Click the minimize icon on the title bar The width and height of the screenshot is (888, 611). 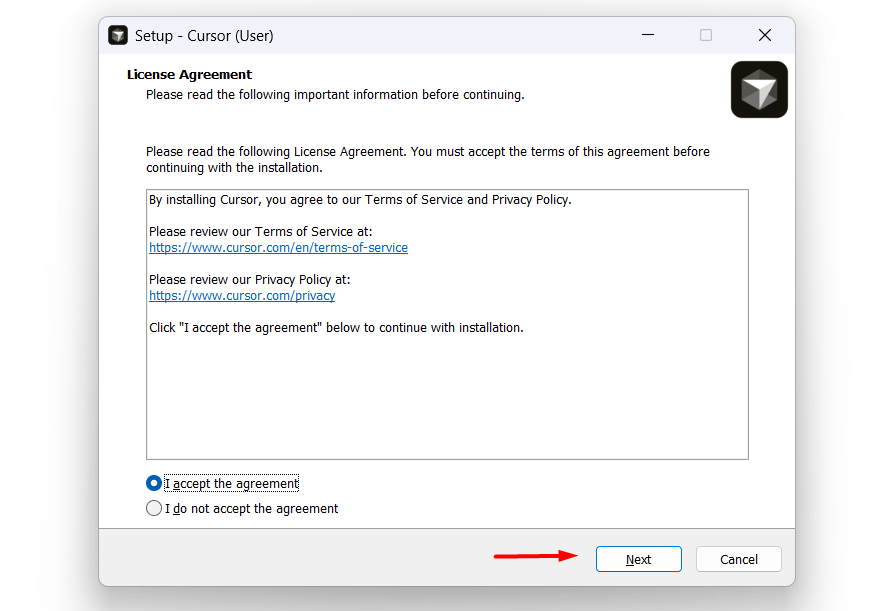[648, 34]
